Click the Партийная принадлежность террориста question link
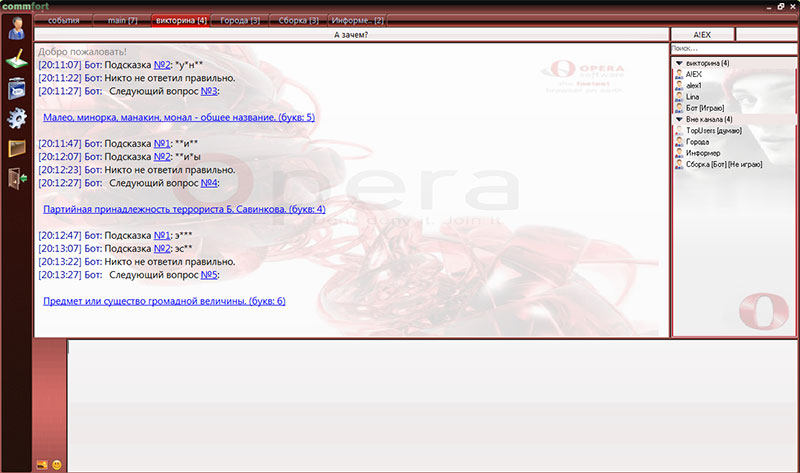This screenshot has height=473, width=800. (x=184, y=209)
